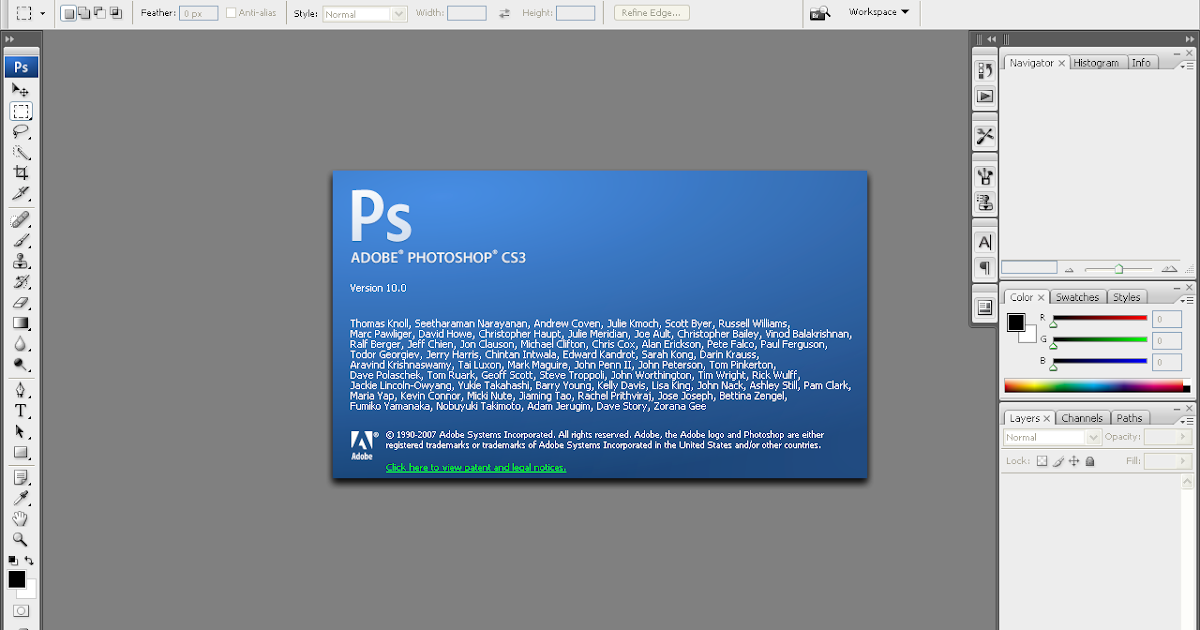This screenshot has width=1200, height=630.
Task: Toggle Quick Mask mode button
Action: coord(21,611)
